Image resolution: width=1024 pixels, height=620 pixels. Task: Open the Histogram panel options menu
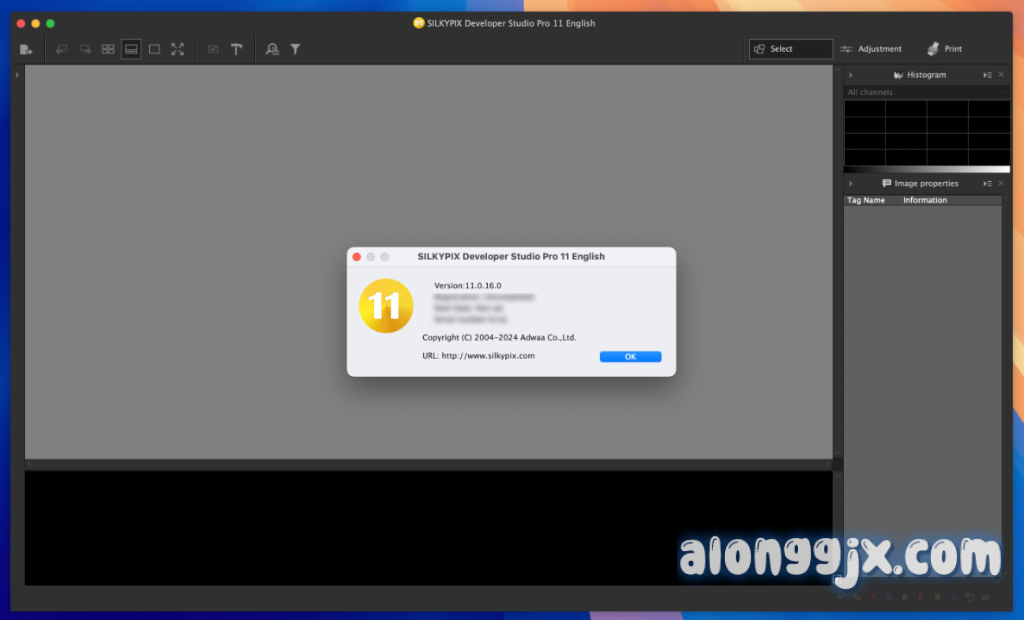pos(987,75)
